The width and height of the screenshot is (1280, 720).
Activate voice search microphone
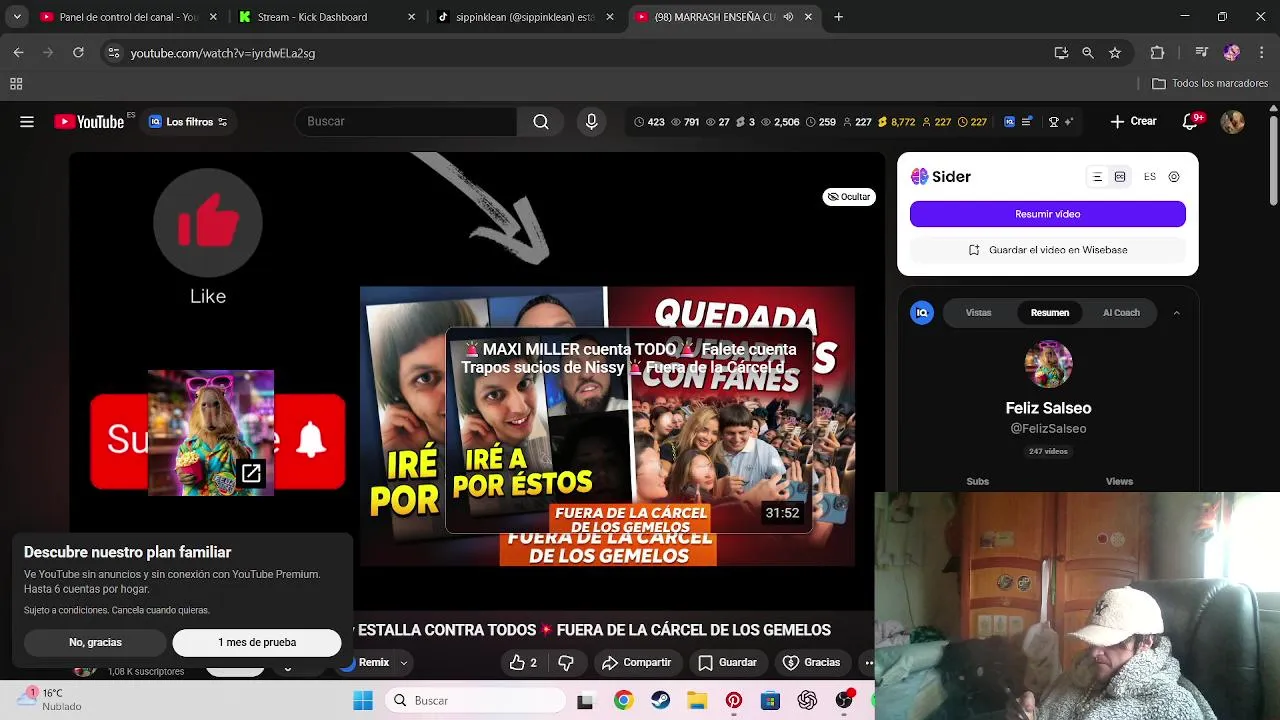[x=592, y=121]
